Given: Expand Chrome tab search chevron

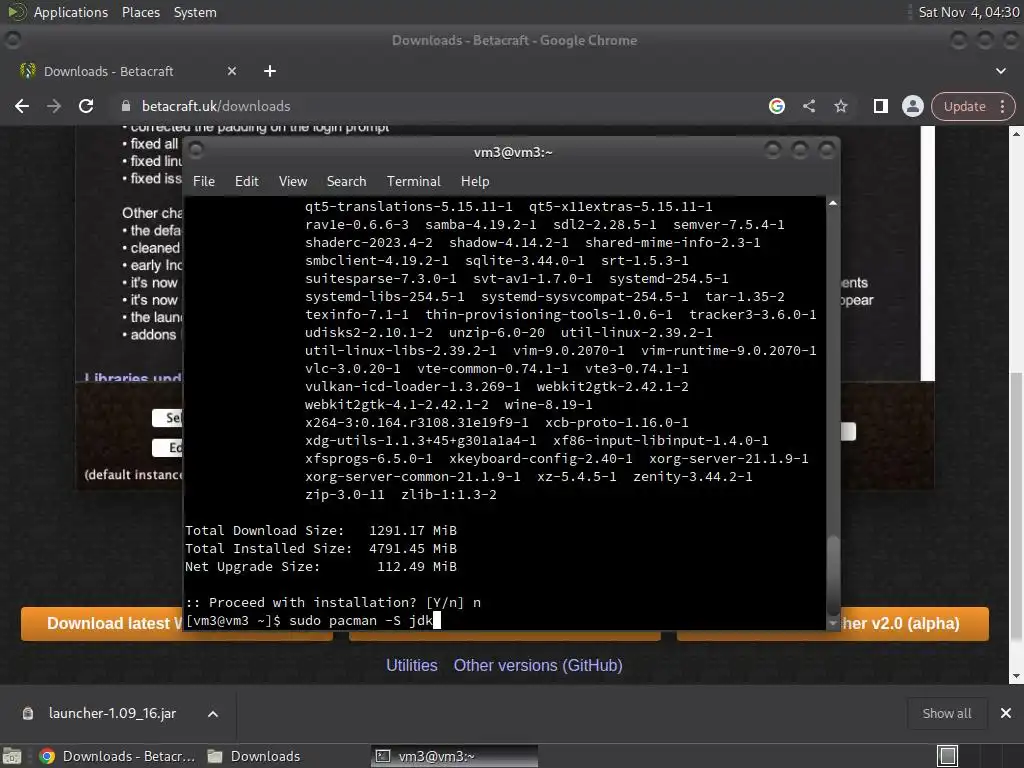Looking at the screenshot, I should click(x=1000, y=71).
